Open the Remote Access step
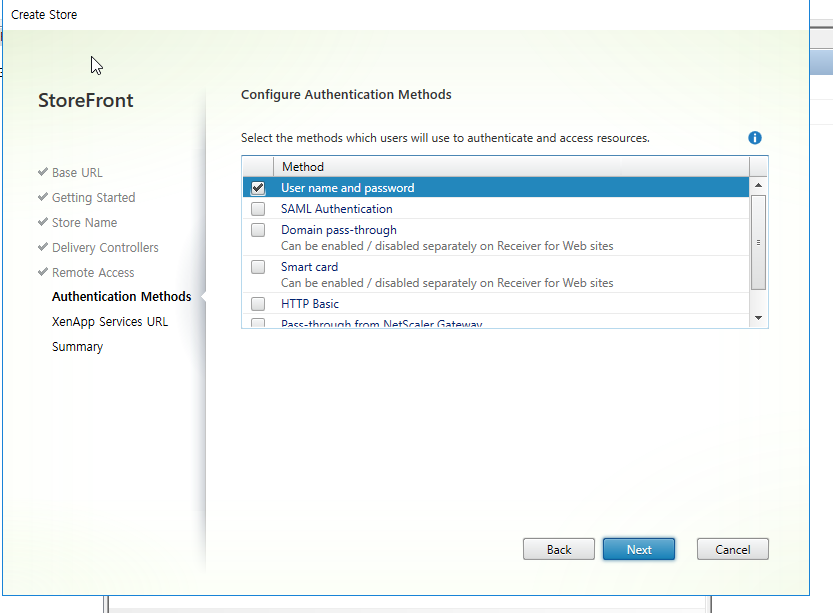The image size is (833, 613). (93, 273)
